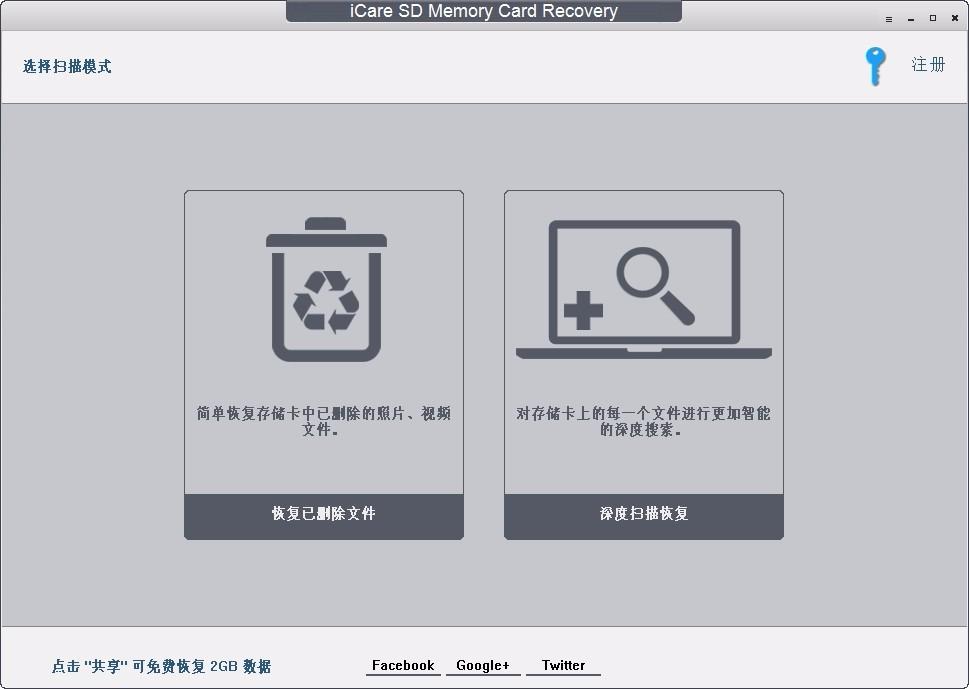Viewport: 969px width, 689px height.
Task: Click the text 对存储卡上的每一个文件进行更加智能的深度搜索
Action: pos(643,421)
